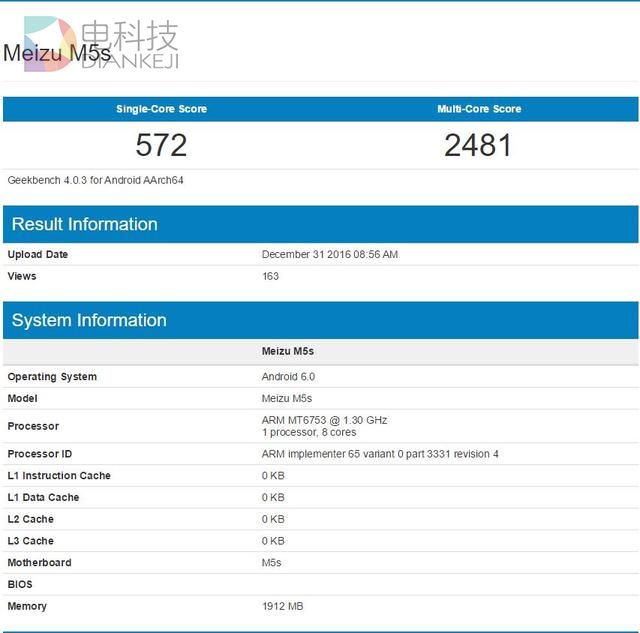The height and width of the screenshot is (633, 640).
Task: Select the Android 6.0 value
Action: (288, 377)
